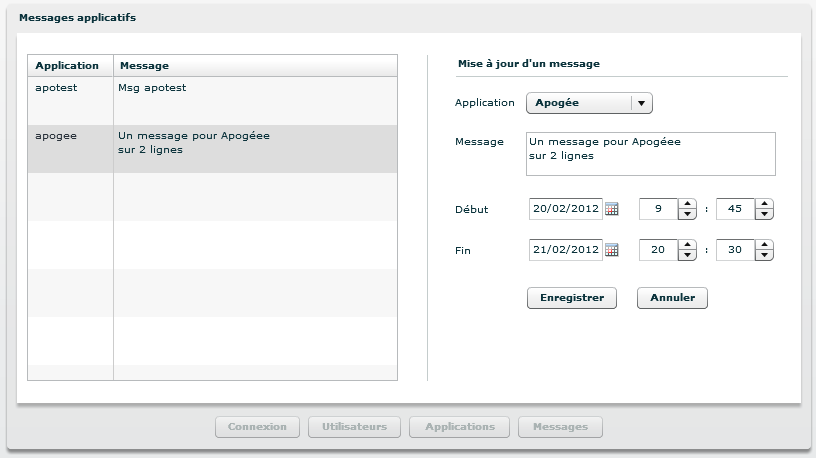Focus the Début date field
Image resolution: width=816 pixels, height=458 pixels.
(x=565, y=210)
